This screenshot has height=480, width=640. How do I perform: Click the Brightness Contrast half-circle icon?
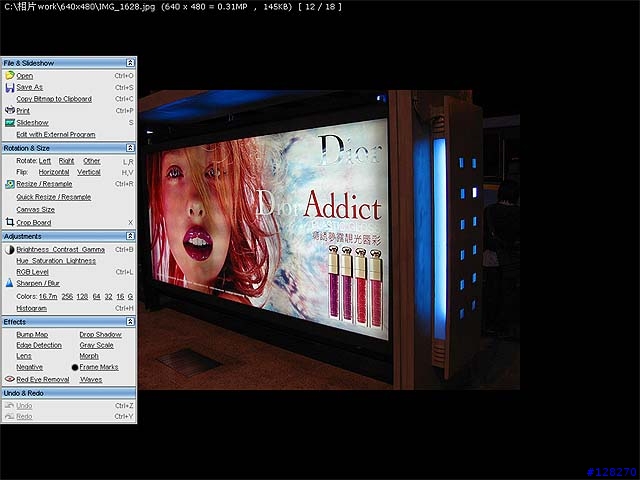click(9, 249)
